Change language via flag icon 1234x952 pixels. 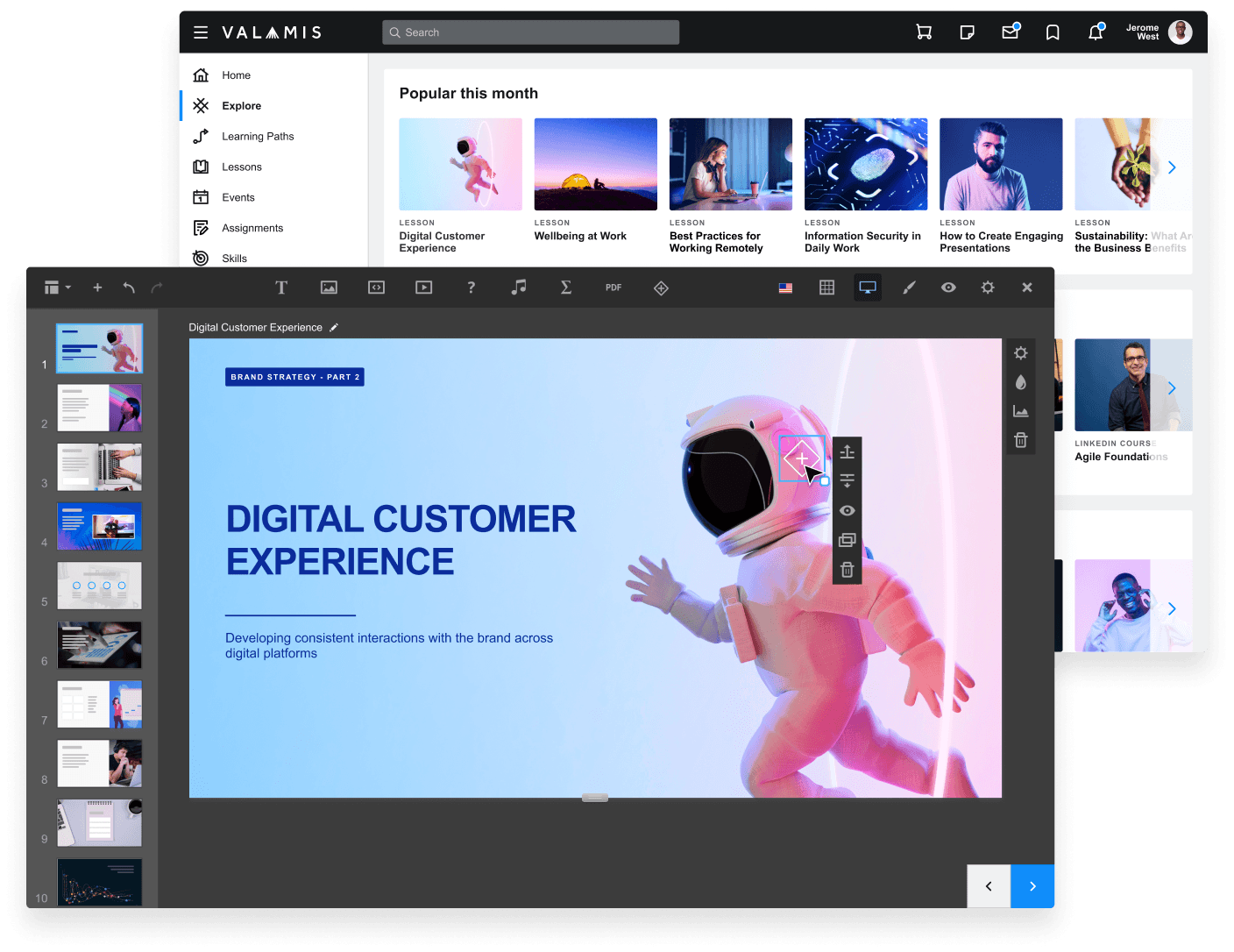point(785,288)
